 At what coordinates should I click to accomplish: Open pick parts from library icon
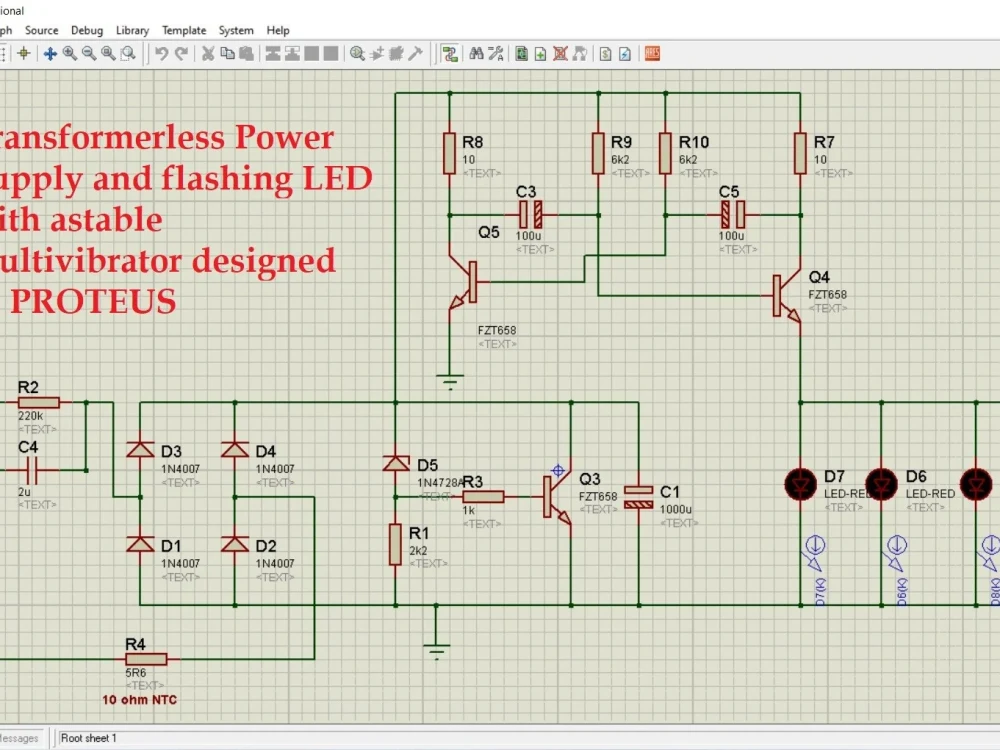(357, 54)
